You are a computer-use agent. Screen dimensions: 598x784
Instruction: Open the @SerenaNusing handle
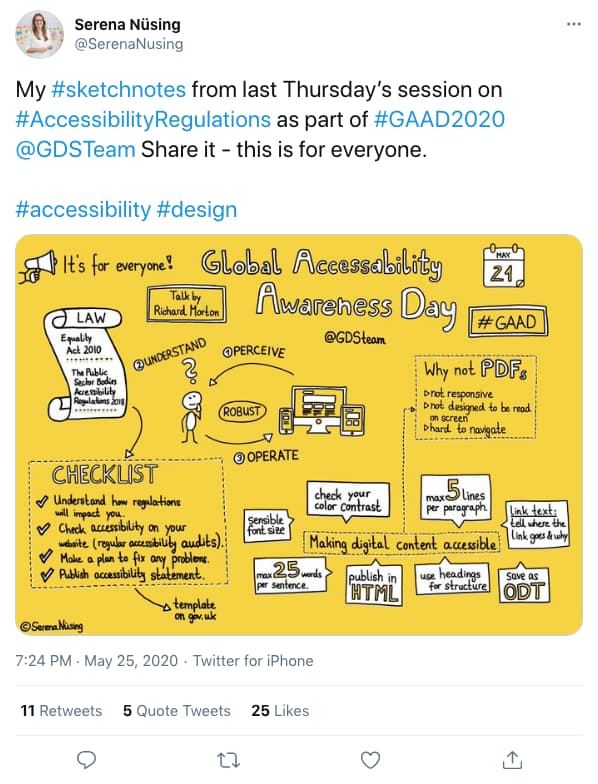[128, 44]
